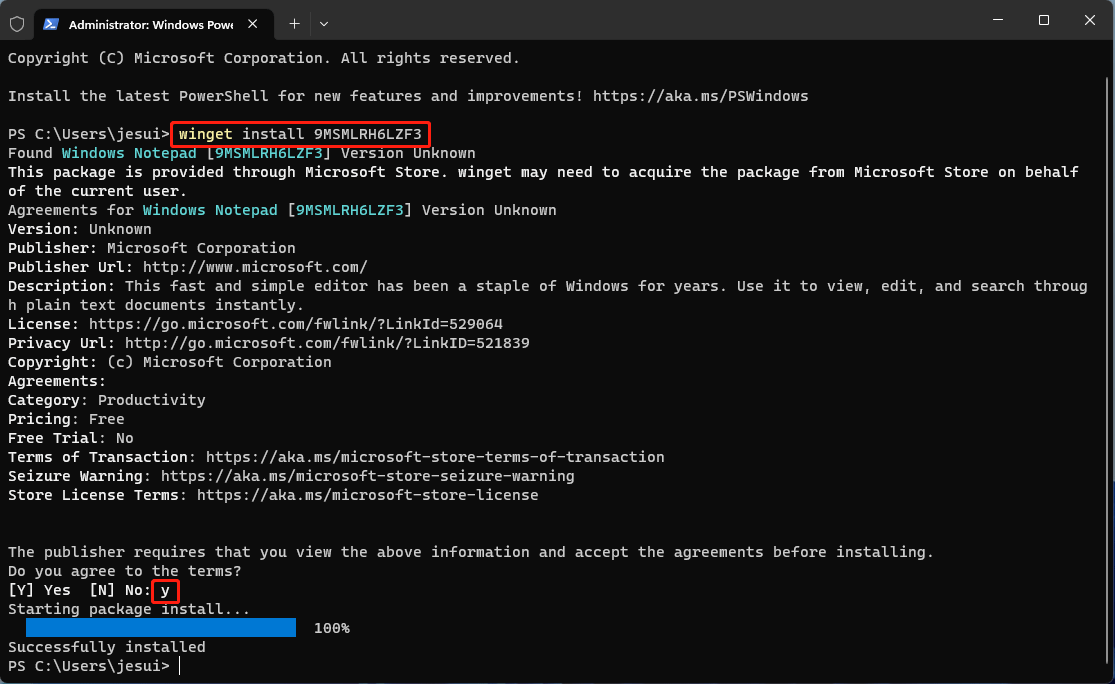Click the PowerShell icon on the tab
The width and height of the screenshot is (1115, 684).
point(50,24)
